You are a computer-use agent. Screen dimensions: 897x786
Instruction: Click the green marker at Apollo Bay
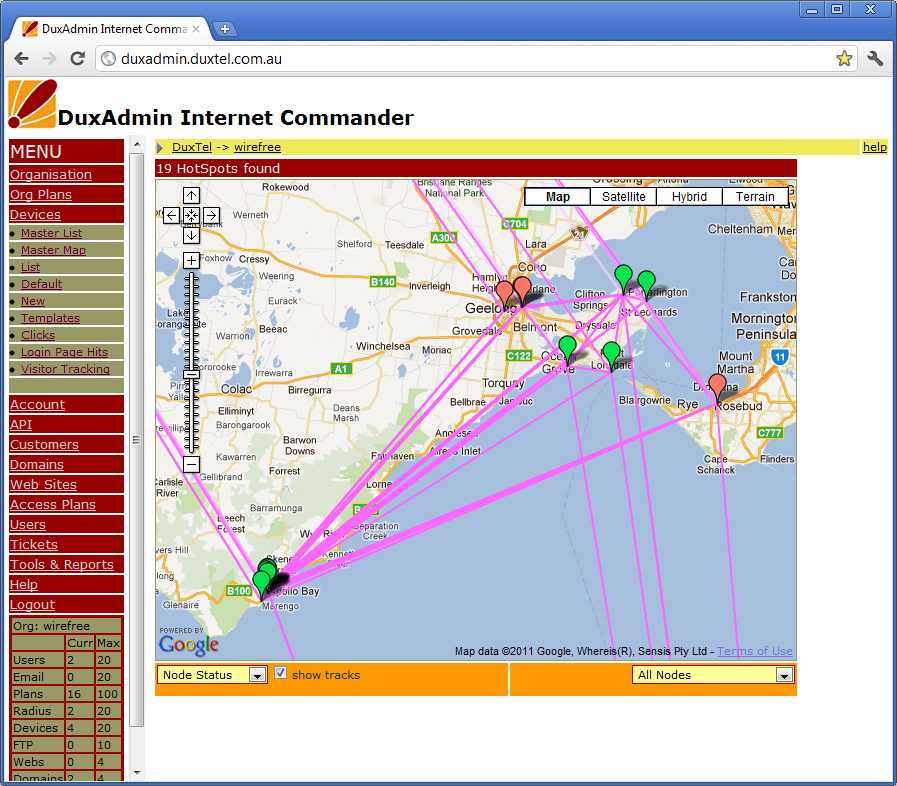pos(261,583)
